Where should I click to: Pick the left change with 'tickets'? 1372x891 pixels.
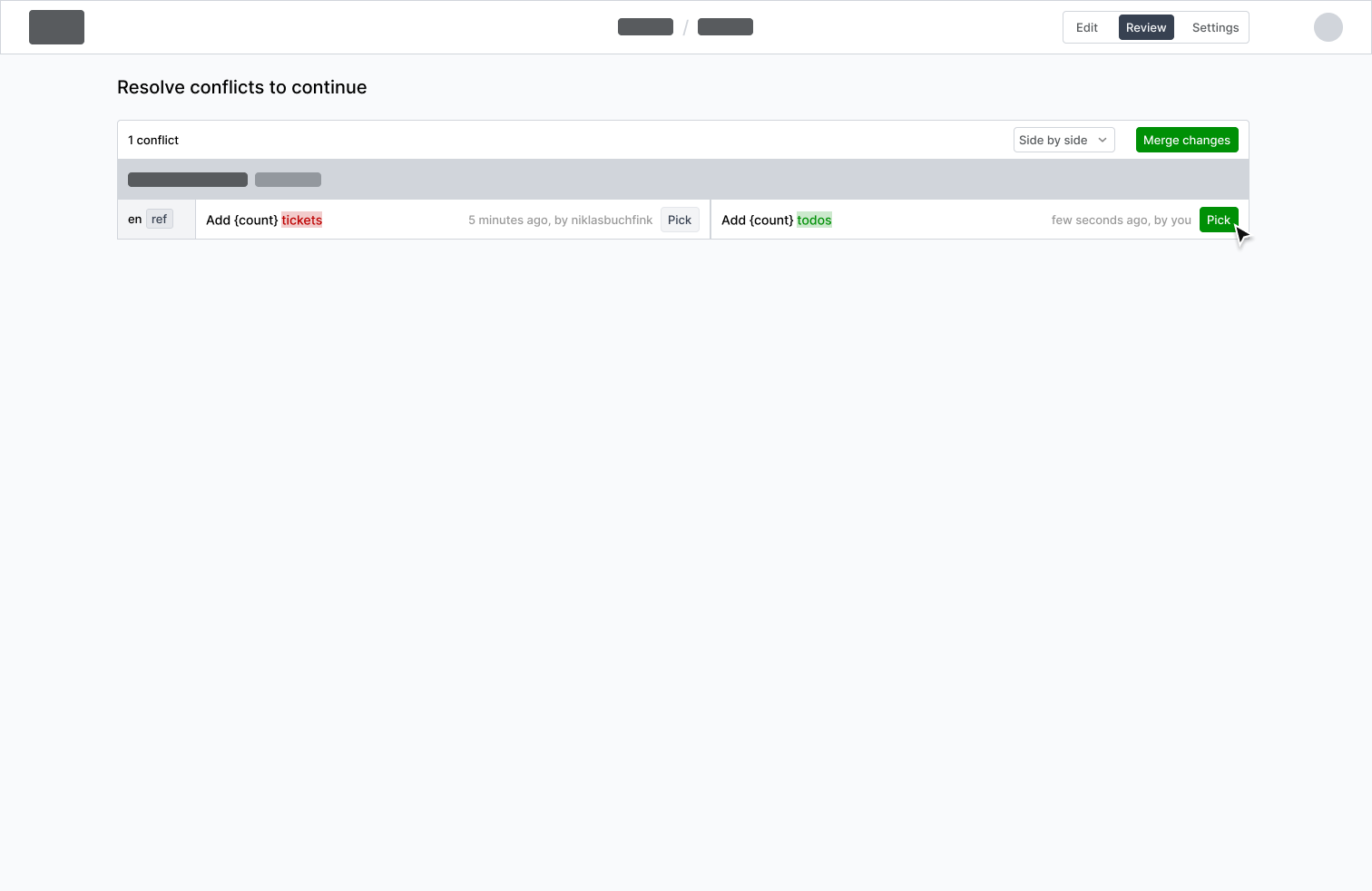(x=680, y=220)
